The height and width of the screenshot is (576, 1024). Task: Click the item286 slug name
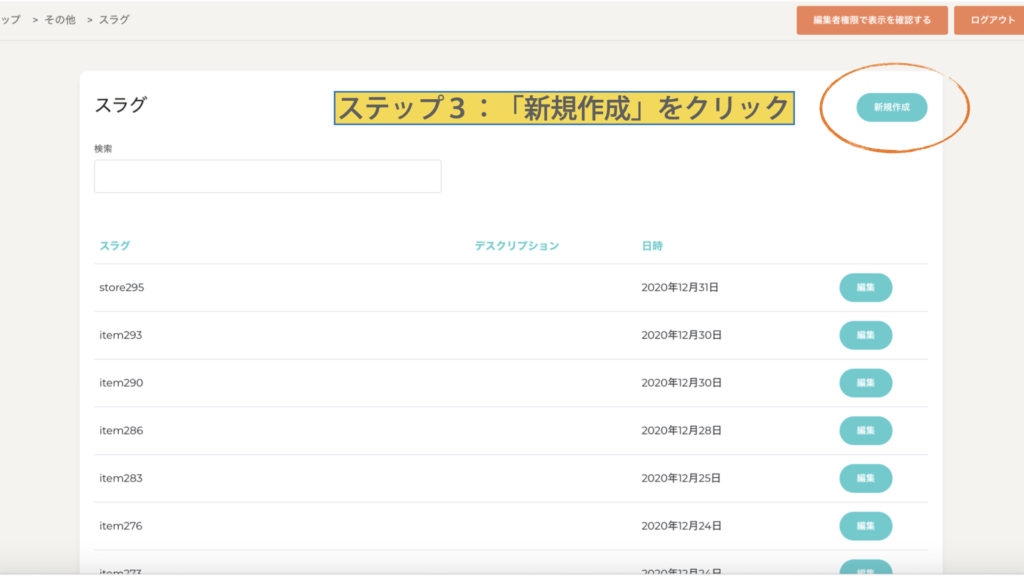point(120,431)
